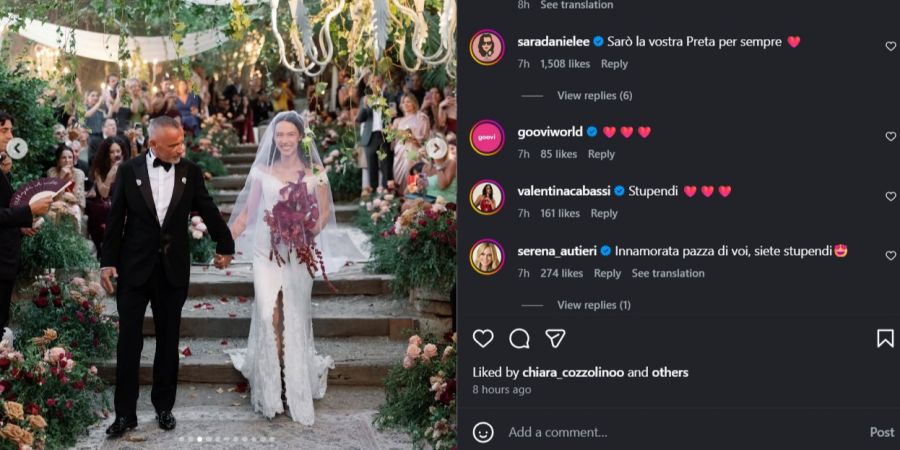This screenshot has width=900, height=450.
Task: Expand View replies (6) under saradanielee
Action: tap(595, 96)
